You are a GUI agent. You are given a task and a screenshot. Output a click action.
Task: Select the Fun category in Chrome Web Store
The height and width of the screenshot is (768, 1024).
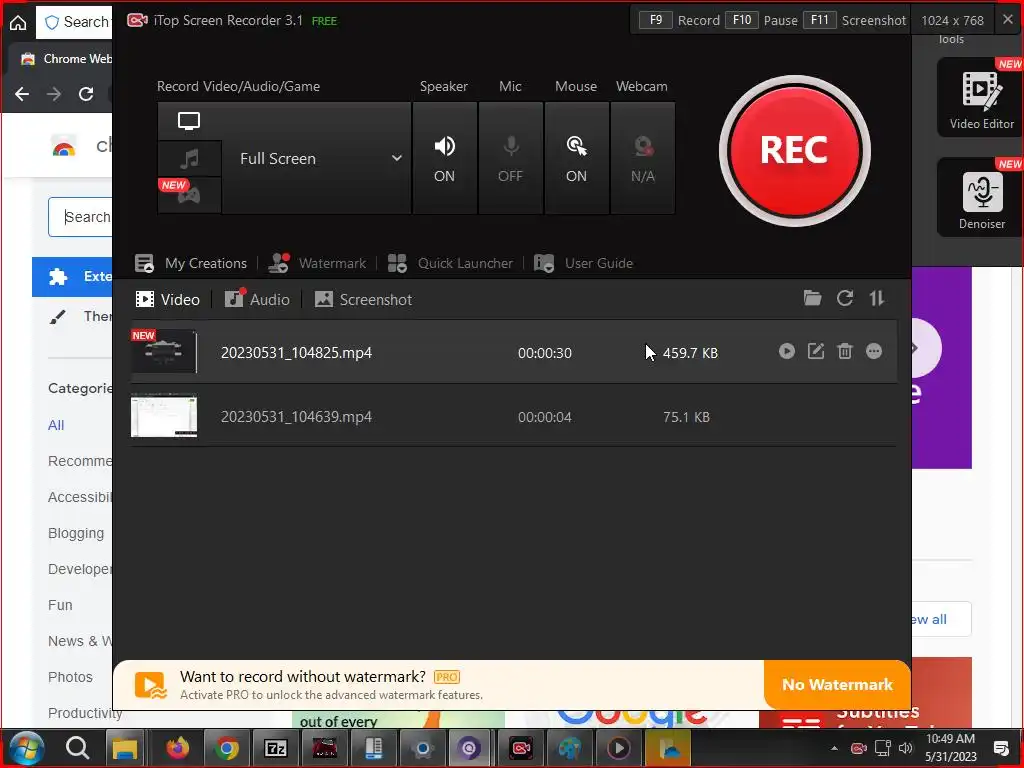60,605
